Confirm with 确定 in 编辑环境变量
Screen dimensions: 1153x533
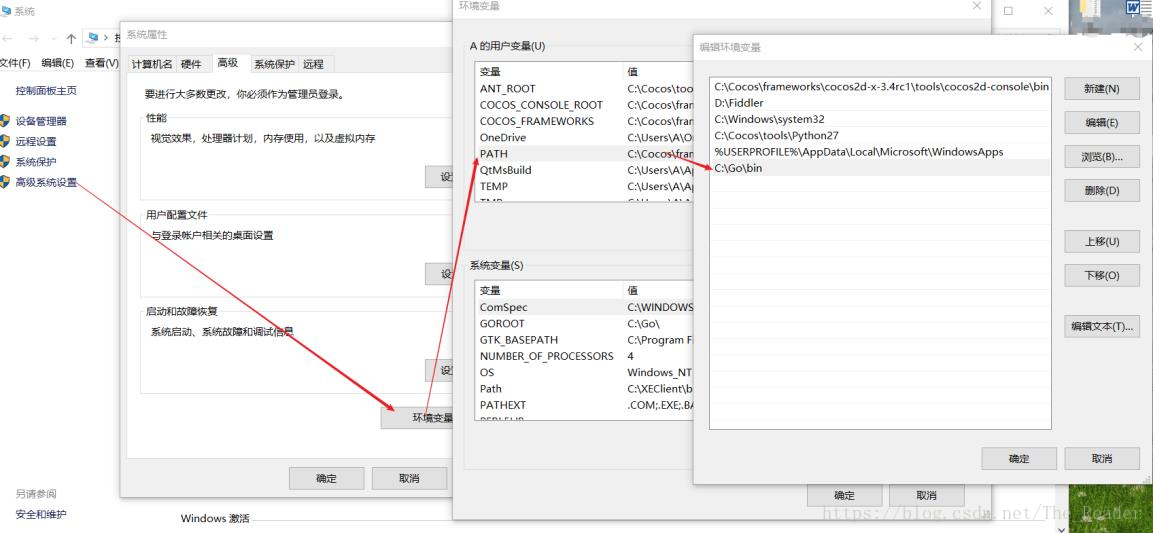(1019, 459)
